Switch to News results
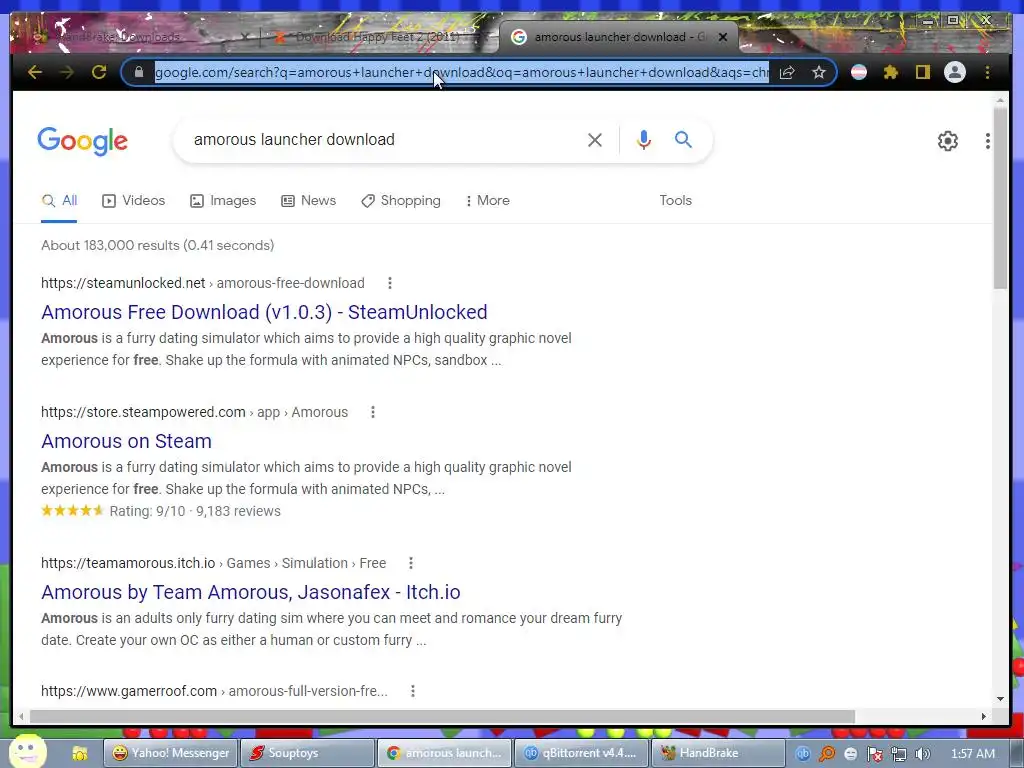The image size is (1024, 768). pos(308,200)
